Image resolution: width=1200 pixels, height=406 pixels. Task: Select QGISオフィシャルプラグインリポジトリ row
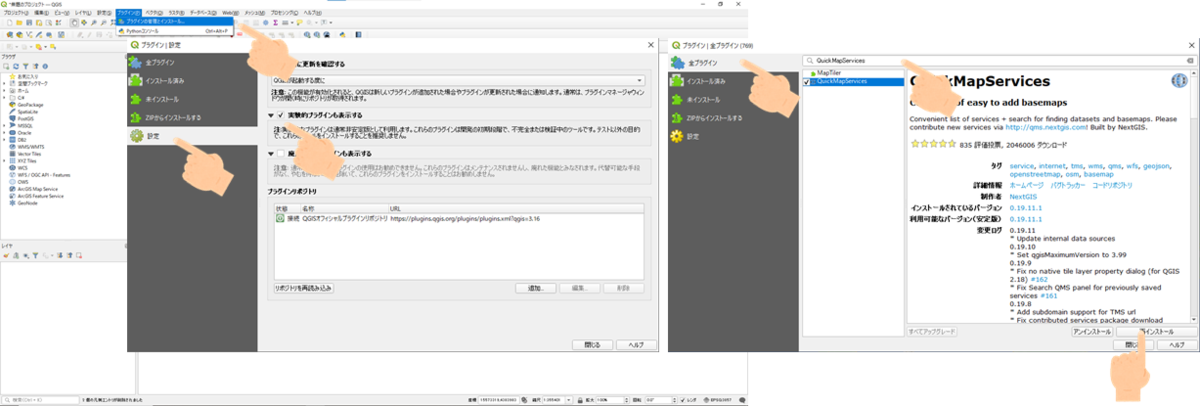pyautogui.click(x=458, y=217)
